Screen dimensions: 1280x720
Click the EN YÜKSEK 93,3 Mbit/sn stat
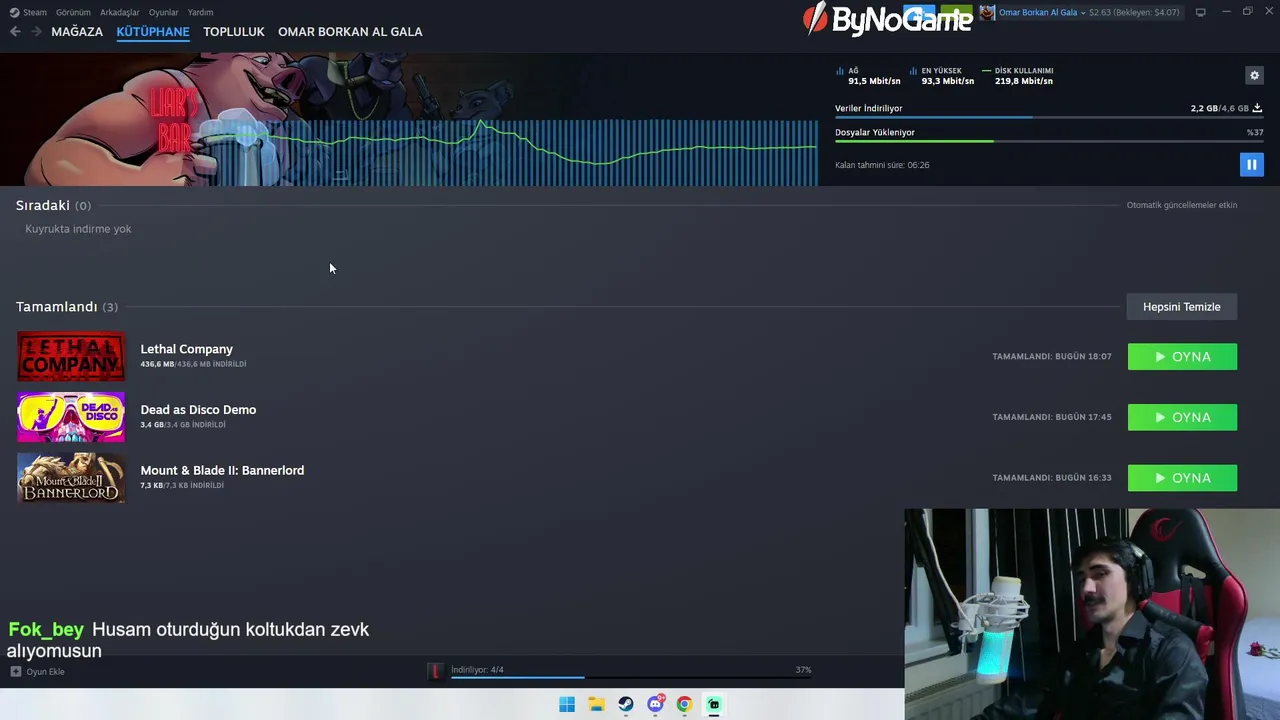pos(942,76)
